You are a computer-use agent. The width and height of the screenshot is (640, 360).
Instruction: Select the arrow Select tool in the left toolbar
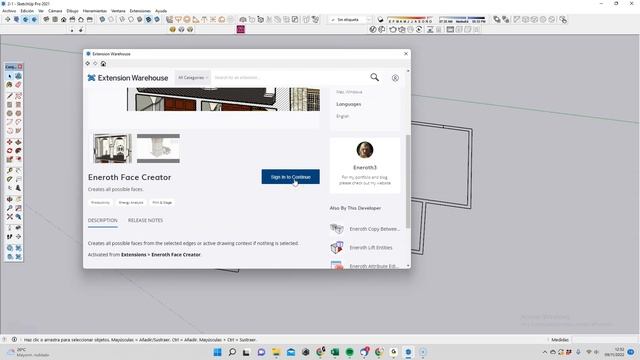pyautogui.click(x=9, y=76)
